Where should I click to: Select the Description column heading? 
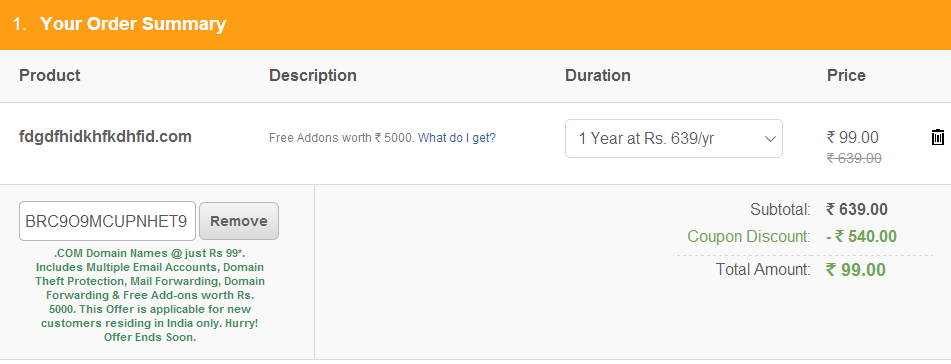(x=313, y=75)
